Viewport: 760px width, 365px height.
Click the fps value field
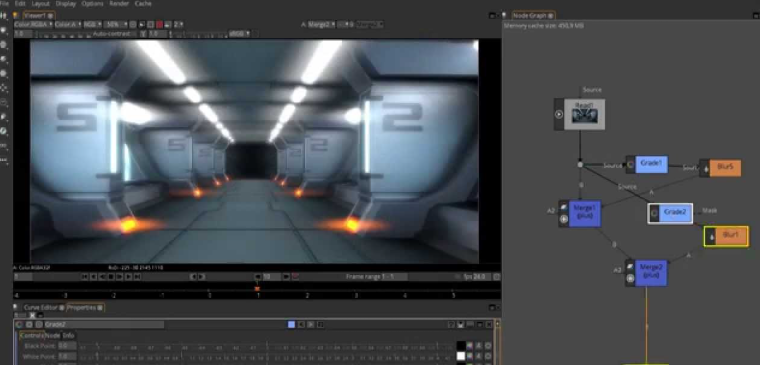pyautogui.click(x=482, y=277)
